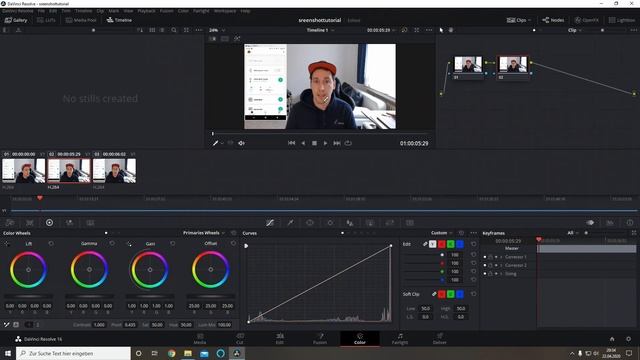
Task: Open the viewer options three-dot menu
Action: point(429,30)
